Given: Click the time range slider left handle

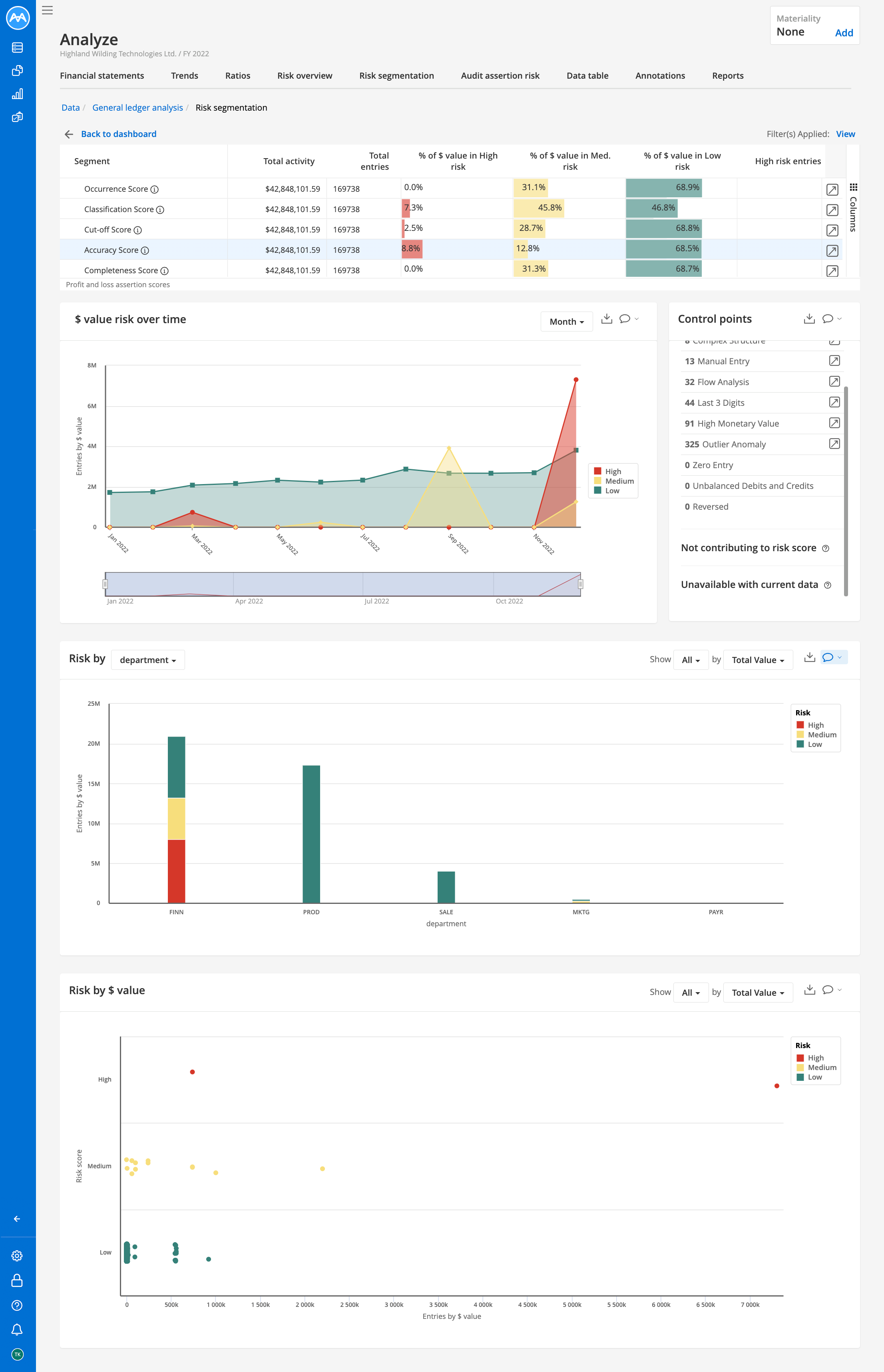Looking at the screenshot, I should click(105, 584).
